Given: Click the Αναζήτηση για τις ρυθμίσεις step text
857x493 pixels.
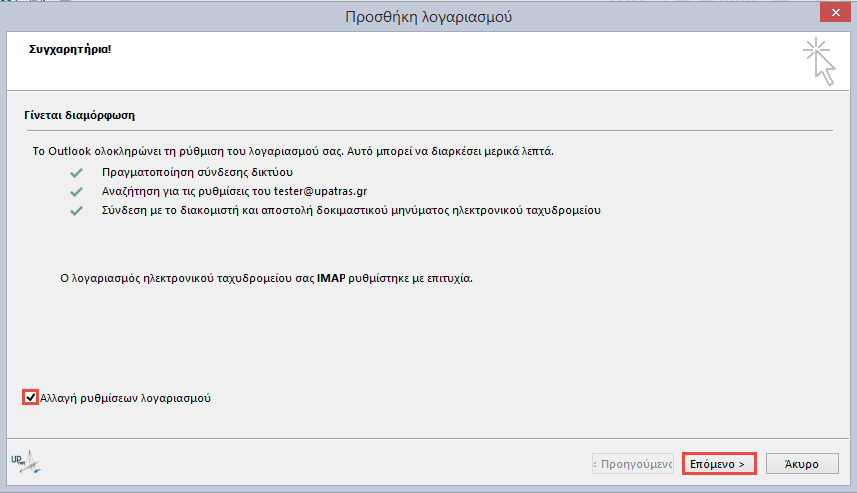Looking at the screenshot, I should [x=234, y=191].
